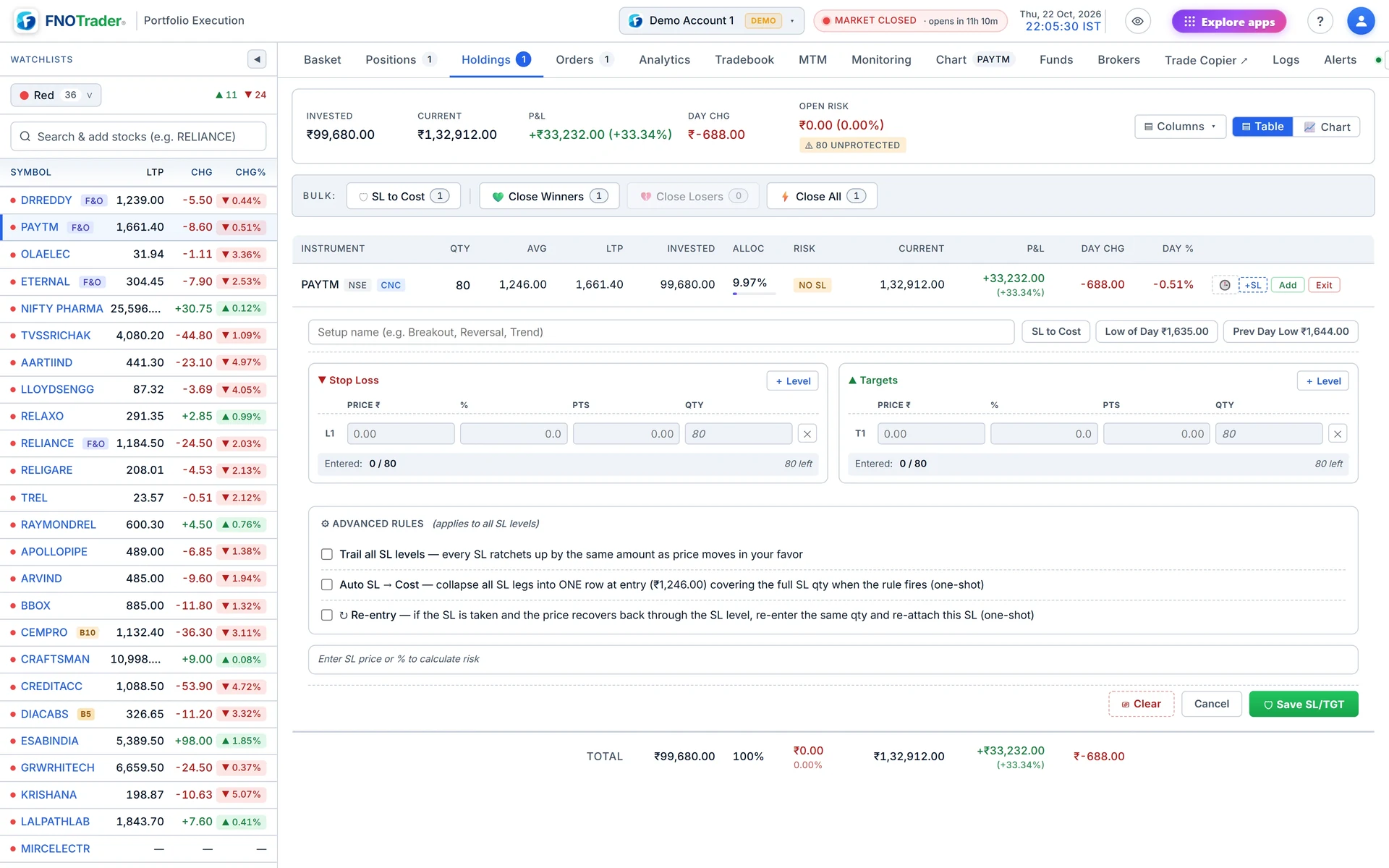Open the Positions tab
The height and width of the screenshot is (868, 1389).
tap(400, 60)
